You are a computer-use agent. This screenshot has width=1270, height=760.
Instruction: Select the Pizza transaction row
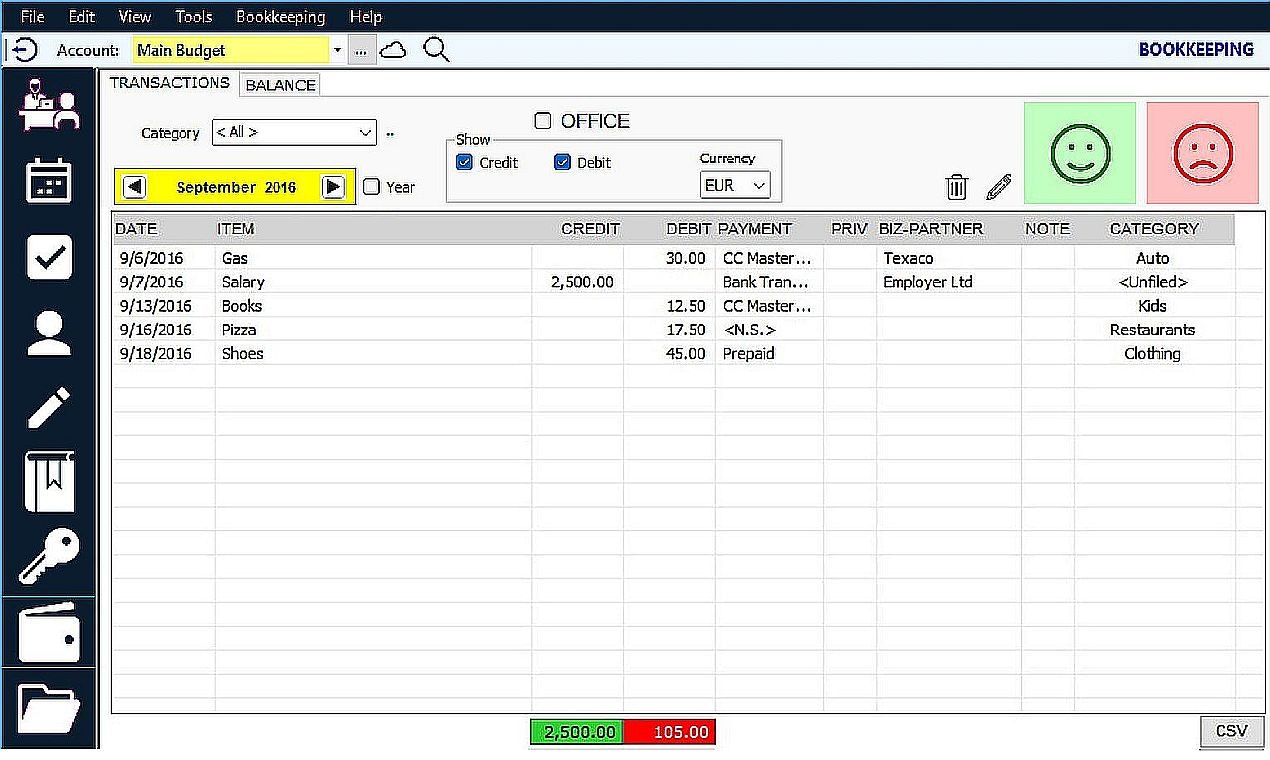point(674,329)
